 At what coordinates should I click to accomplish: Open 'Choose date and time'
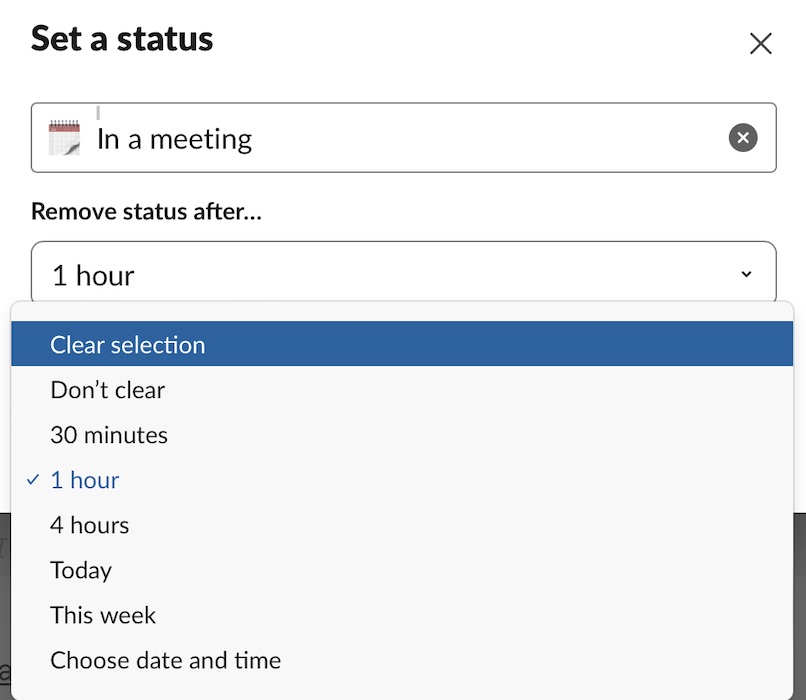[166, 660]
